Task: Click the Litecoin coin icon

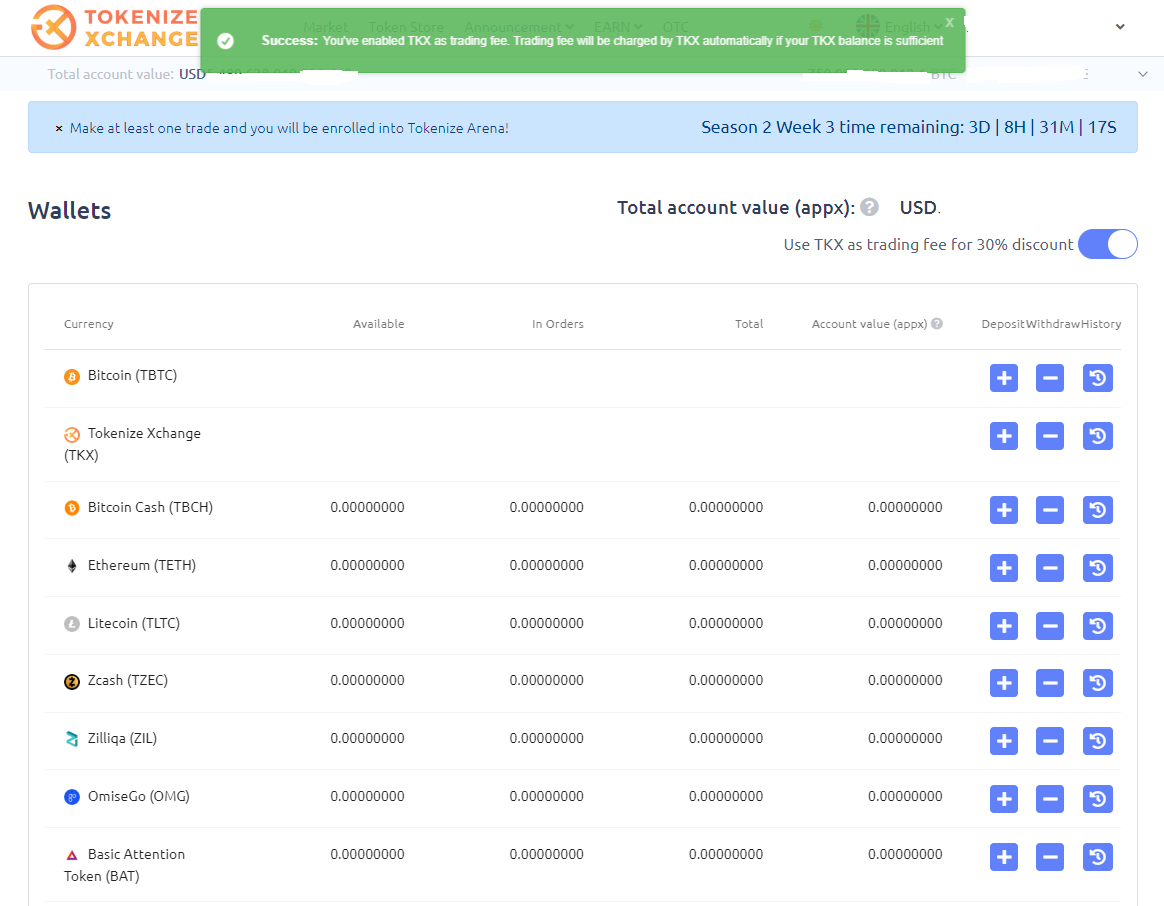Action: [72, 624]
